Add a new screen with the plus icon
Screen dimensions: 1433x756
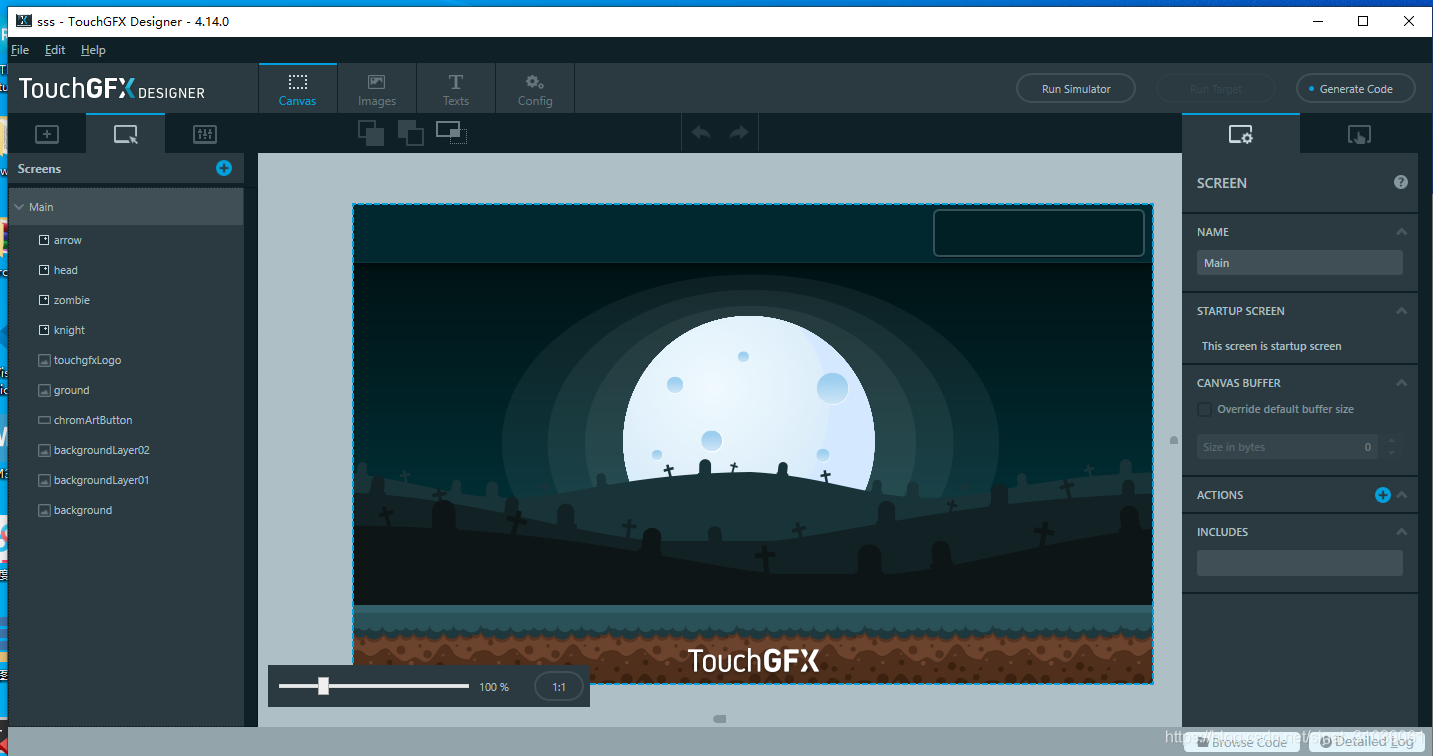(224, 168)
